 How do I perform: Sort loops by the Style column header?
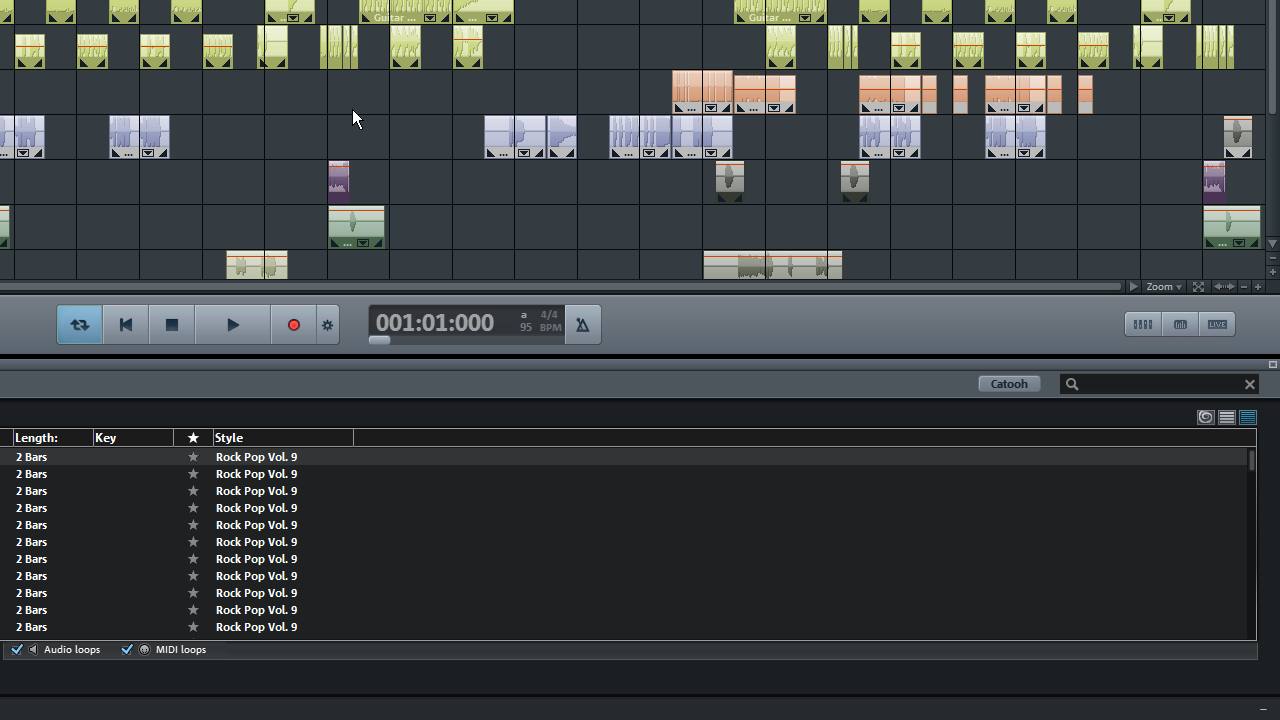229,438
